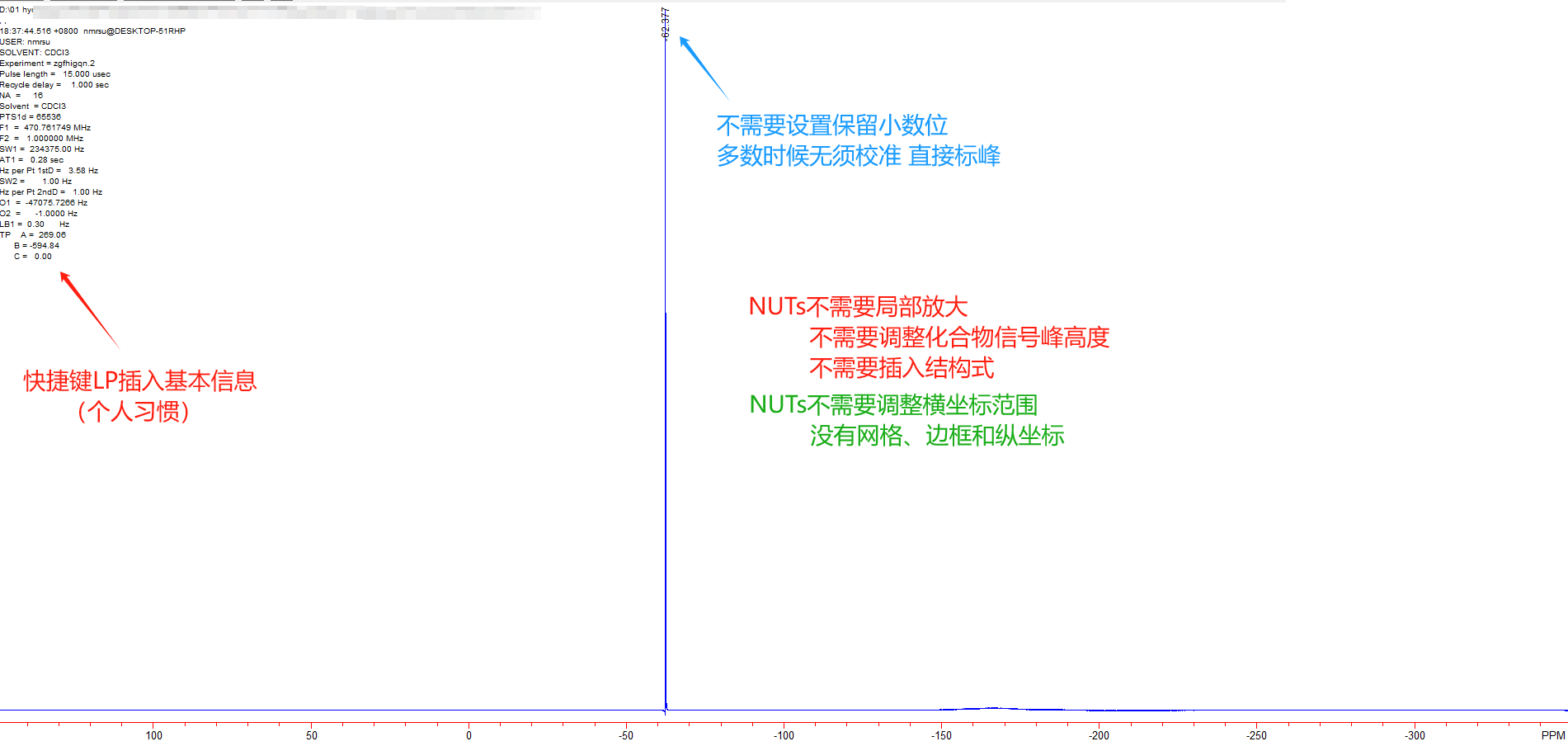Click the "Pulse length = 15.000 usec" line
1568x746 pixels.
click(56, 73)
